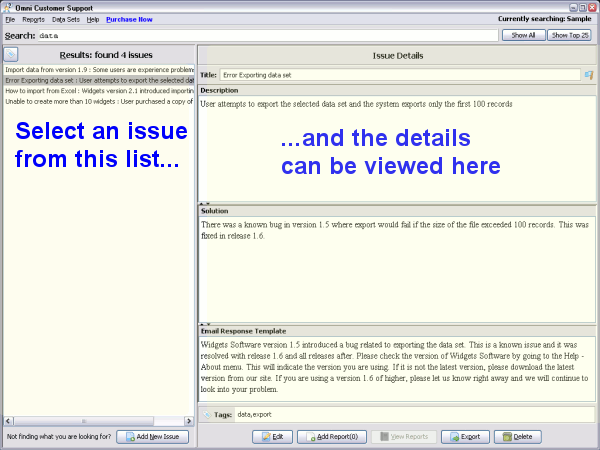Screen dimensions: 600x450
Task: Click the results list right scroll arrow
Action: 189,421
